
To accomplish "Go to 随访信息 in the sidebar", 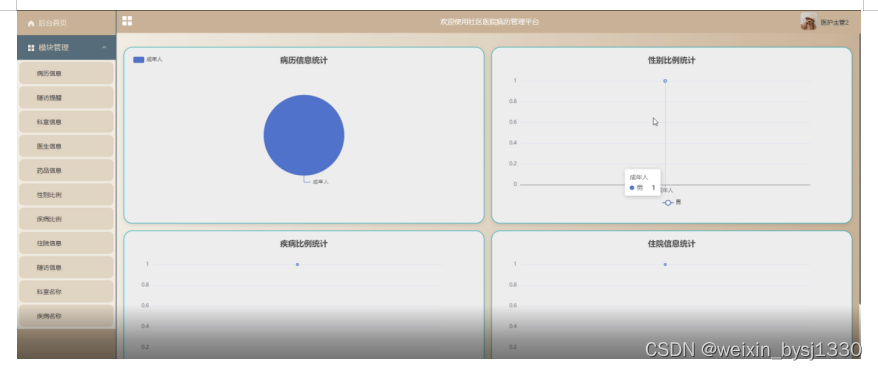I will coord(66,268).
